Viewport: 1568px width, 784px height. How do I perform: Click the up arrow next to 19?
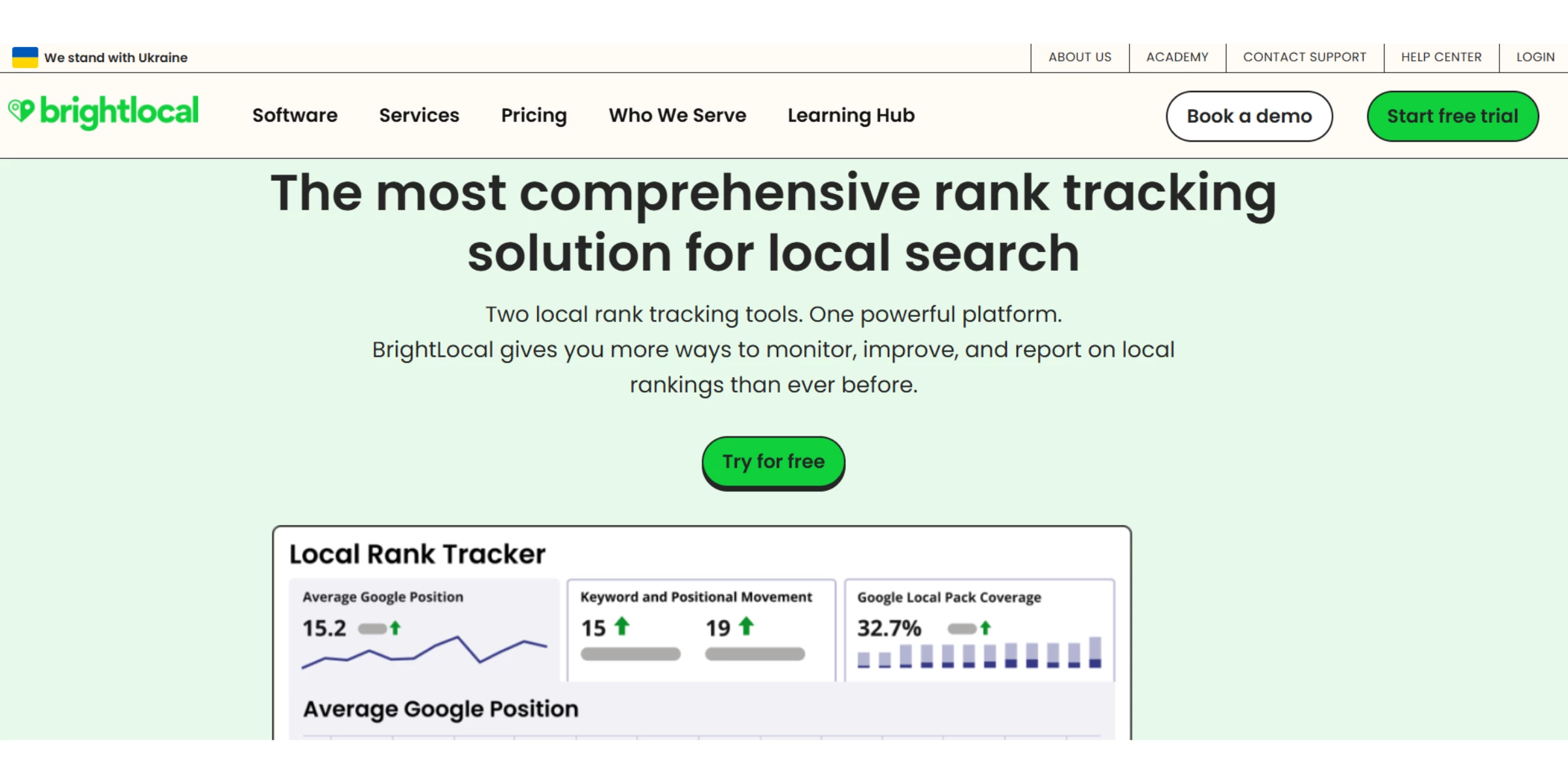(746, 627)
